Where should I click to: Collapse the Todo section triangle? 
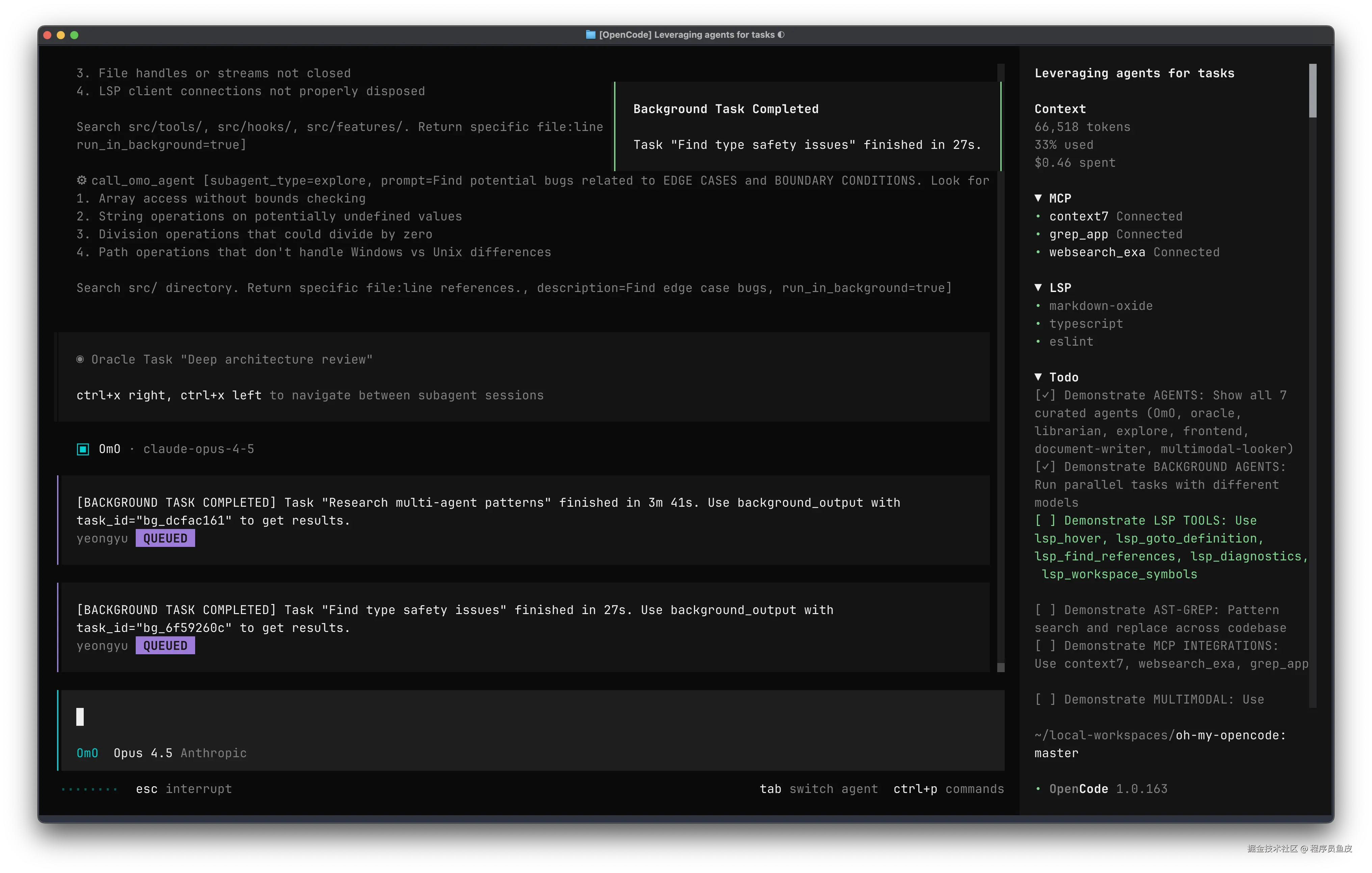click(x=1038, y=377)
